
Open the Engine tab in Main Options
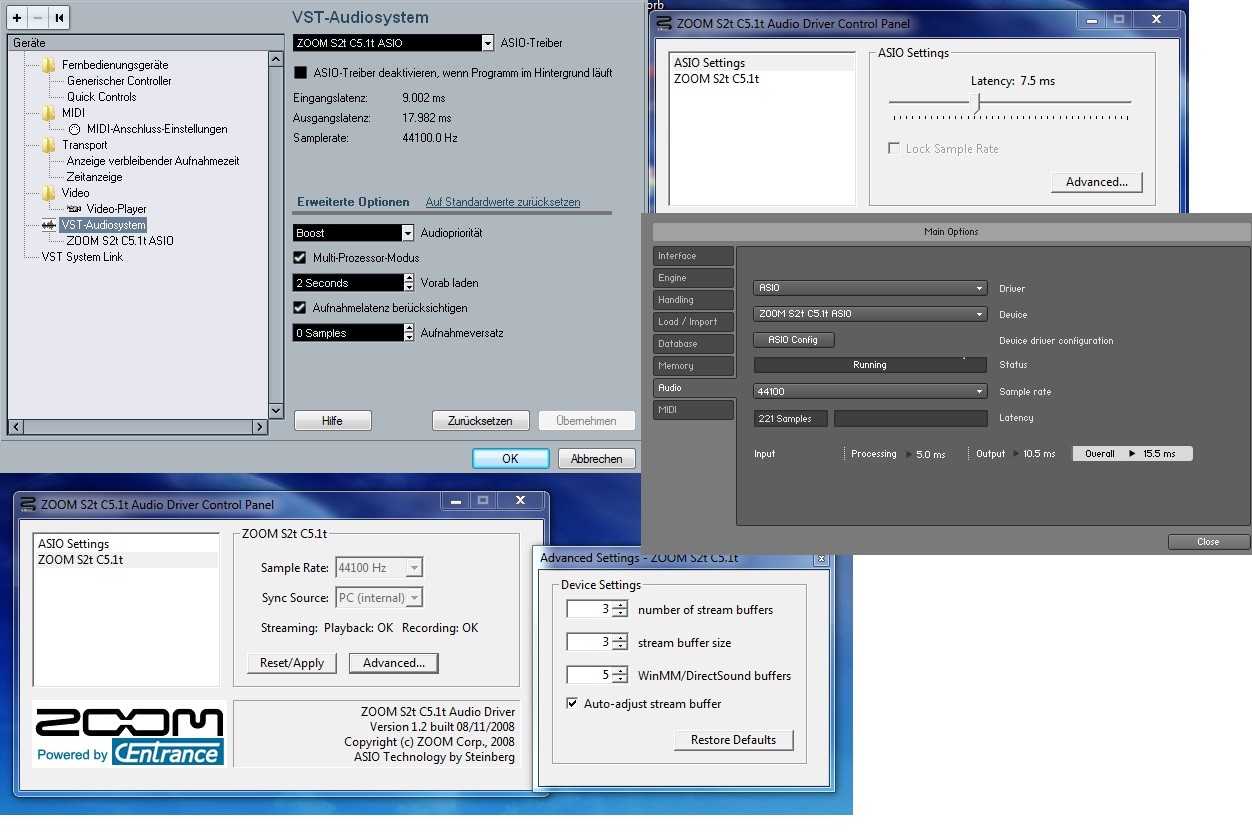(x=693, y=278)
